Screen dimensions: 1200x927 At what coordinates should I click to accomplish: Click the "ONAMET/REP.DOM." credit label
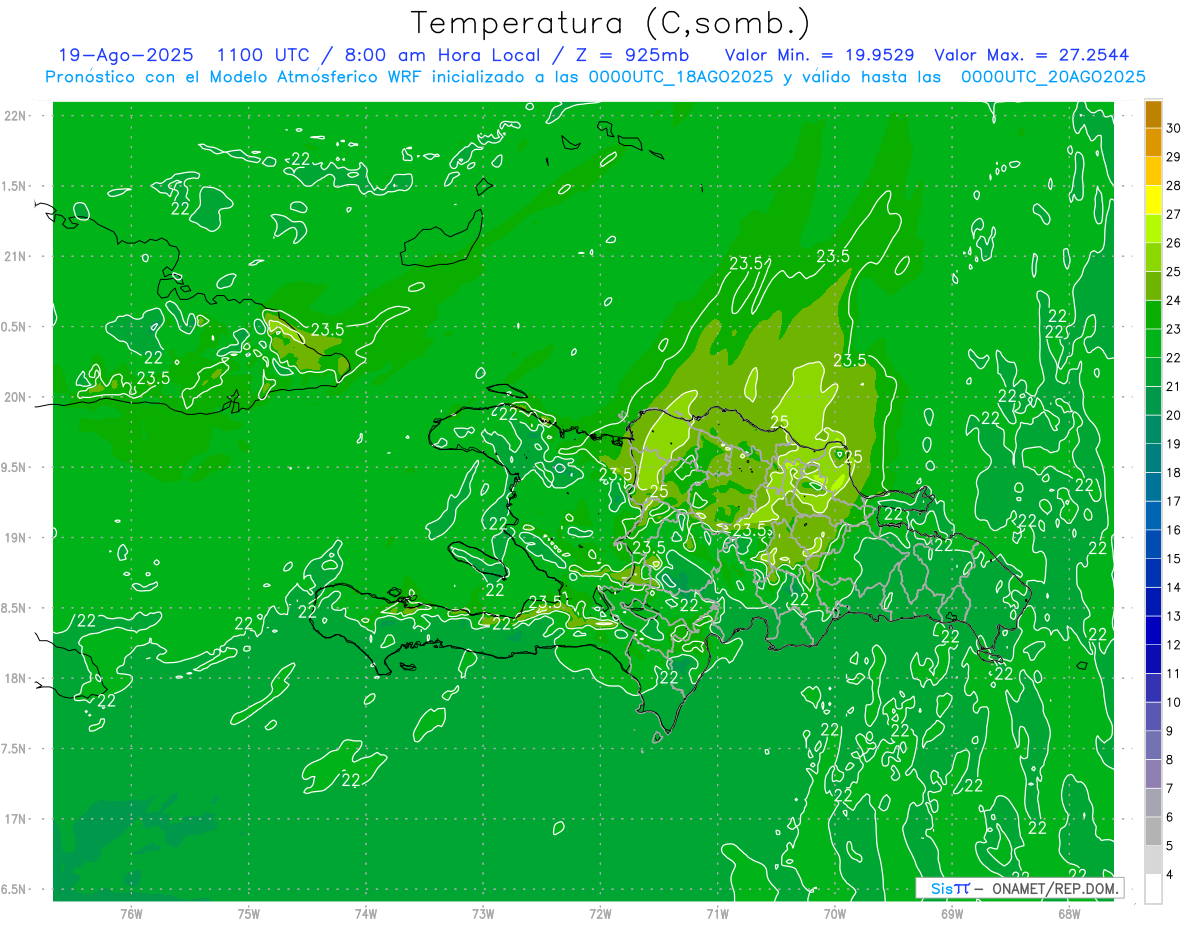(x=1054, y=888)
